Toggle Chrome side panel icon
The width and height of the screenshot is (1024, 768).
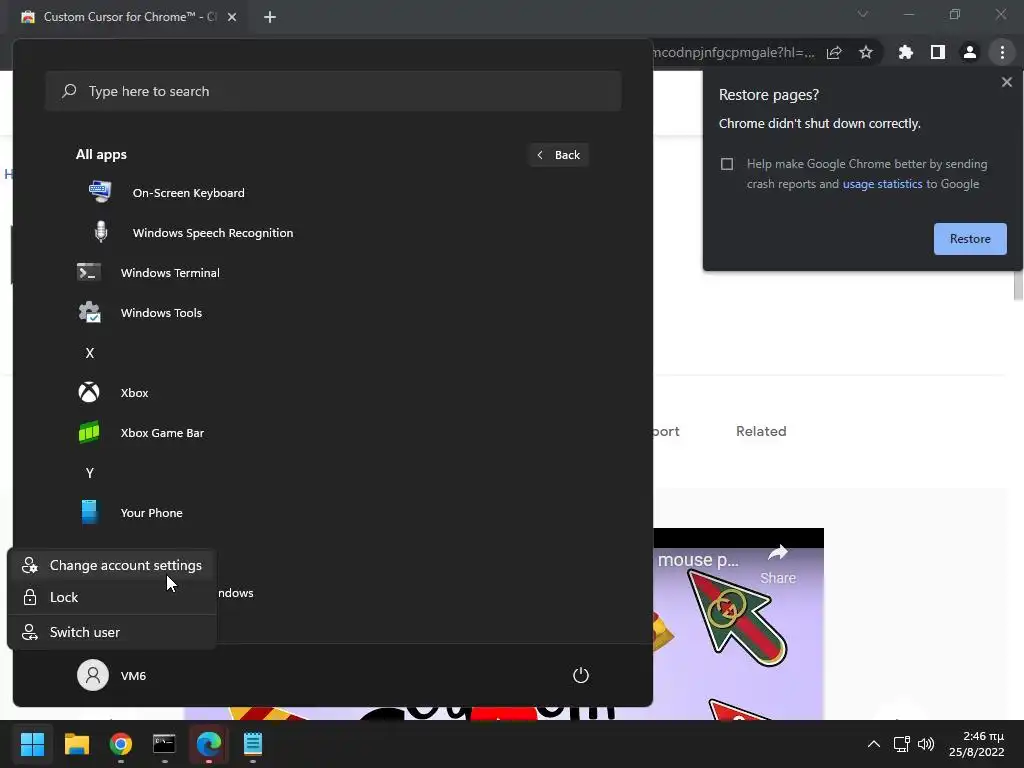(x=937, y=52)
